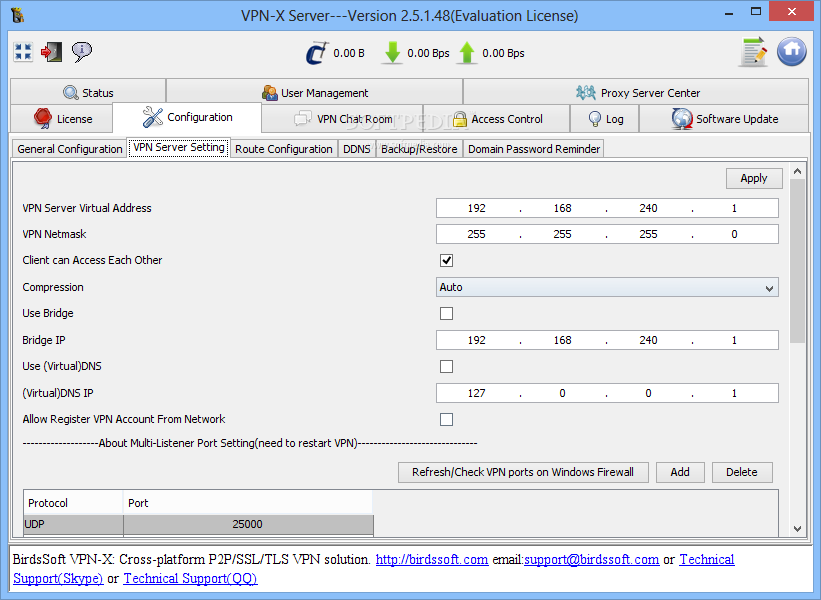The width and height of the screenshot is (821, 600).
Task: Click the blue home globe icon
Action: tap(792, 51)
